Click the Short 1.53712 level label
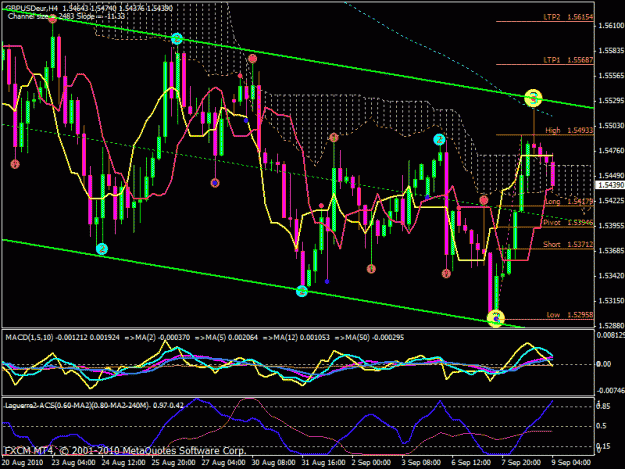The image size is (625, 469). (x=568, y=244)
